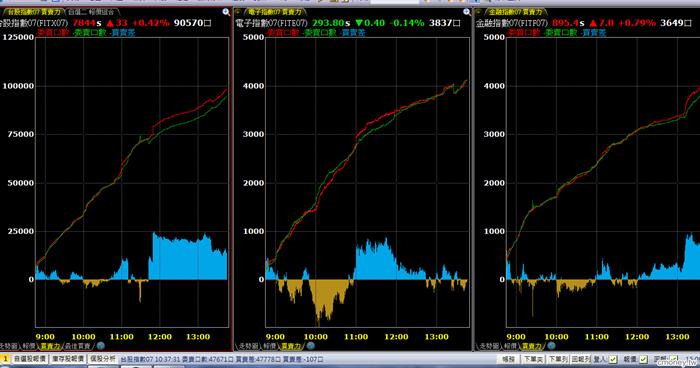Viewport: 700px width, 368px height.
Task: Click the globe icon under the 電子指數07 chart
Action: (311, 346)
